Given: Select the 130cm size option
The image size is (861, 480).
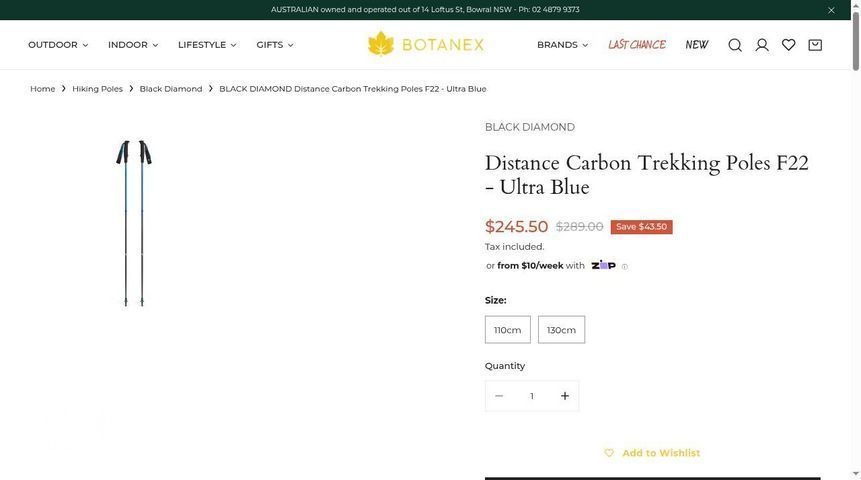Looking at the screenshot, I should point(561,330).
